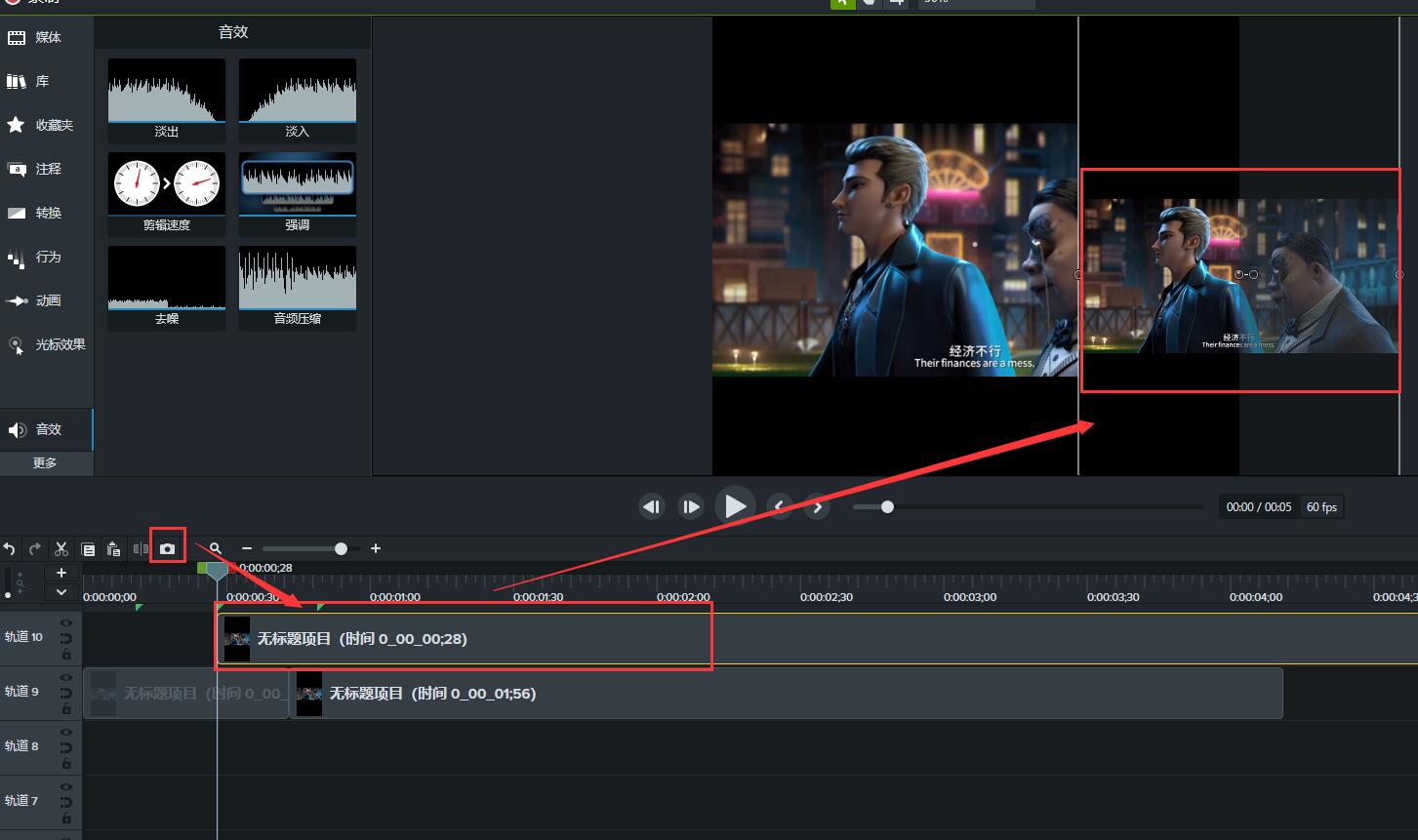Click the 0:00:02;00 ruler mark
1418x840 pixels.
[x=683, y=597]
